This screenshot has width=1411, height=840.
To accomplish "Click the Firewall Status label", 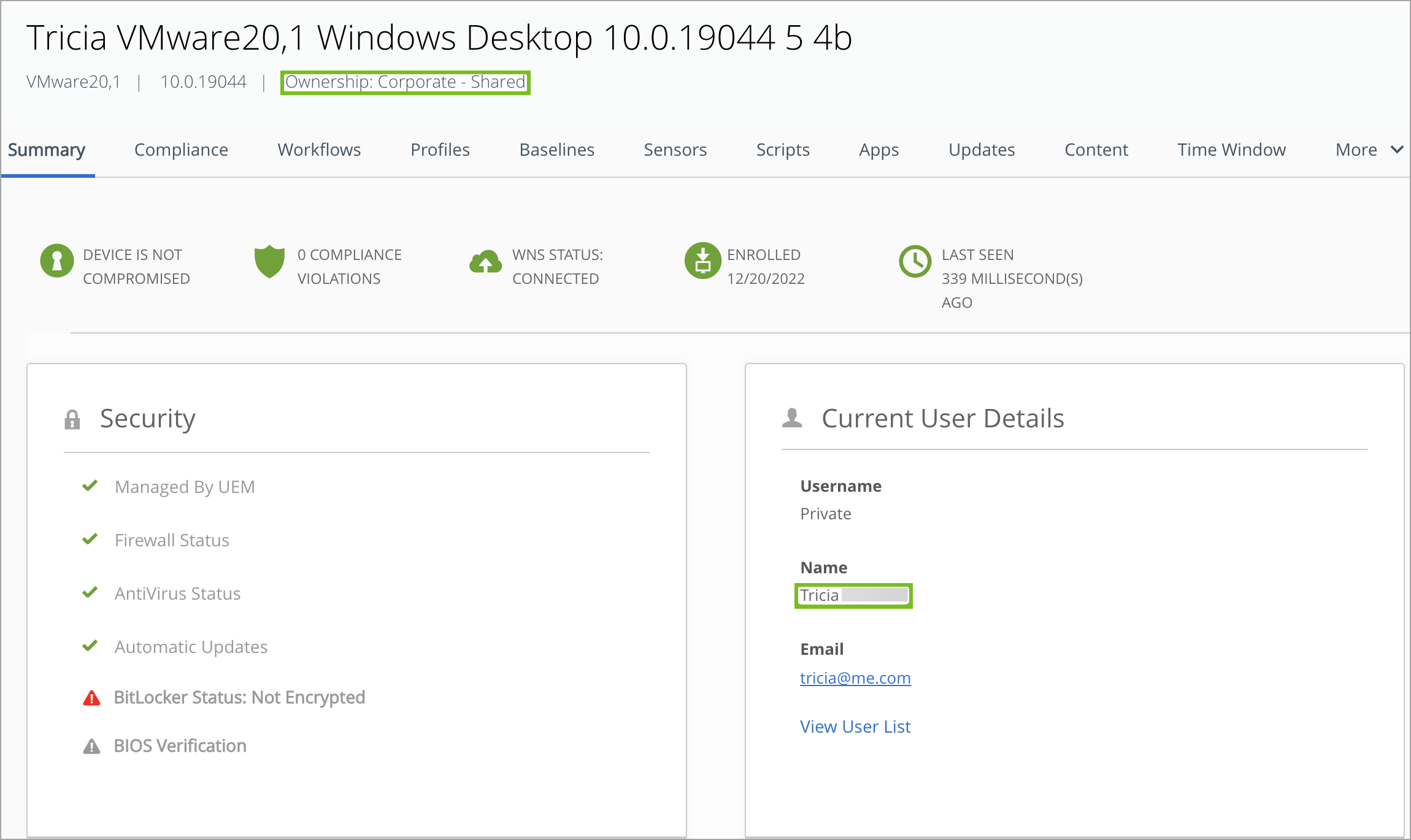I will [x=172, y=540].
